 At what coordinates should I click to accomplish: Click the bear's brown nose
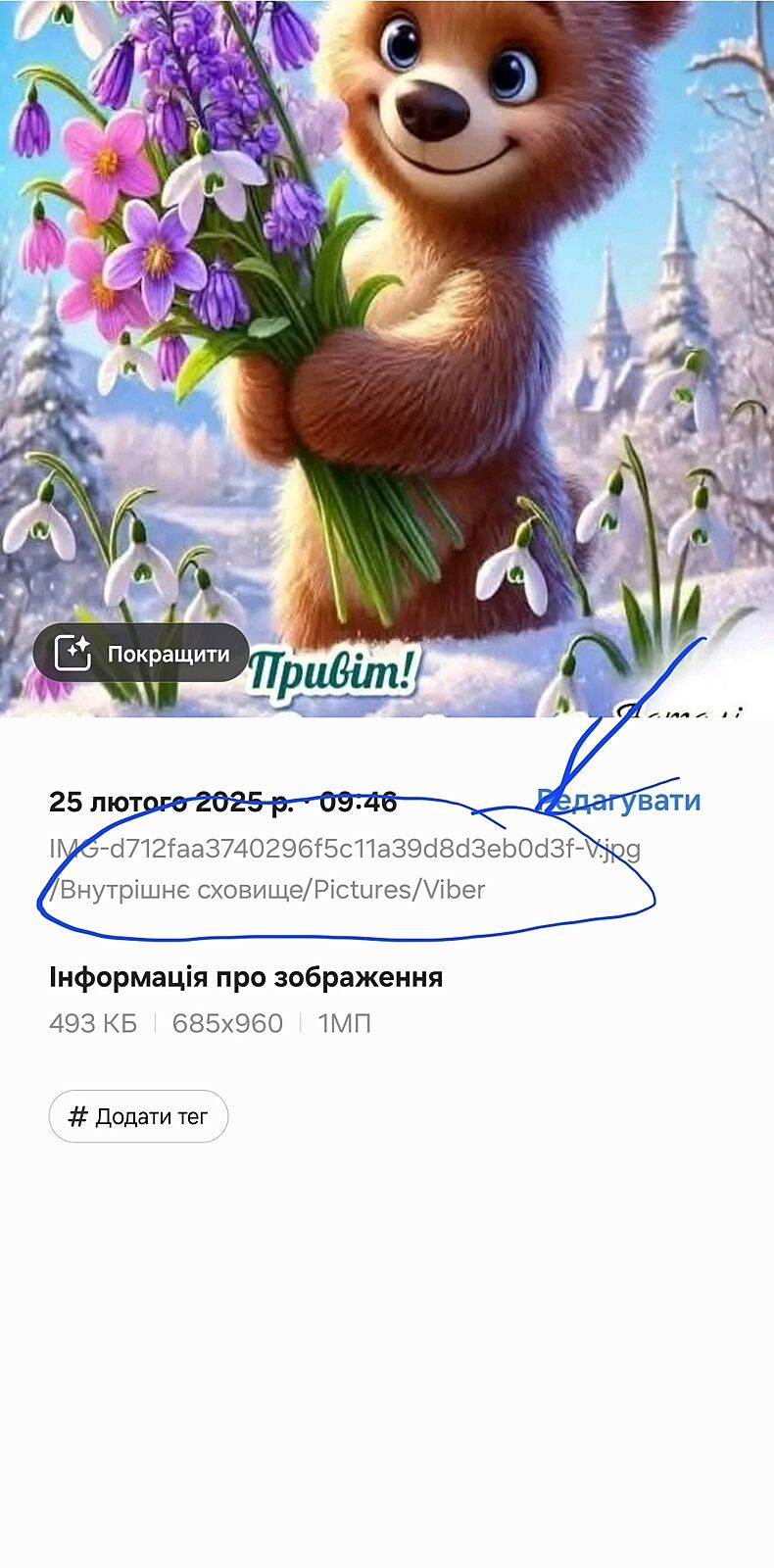[431, 110]
